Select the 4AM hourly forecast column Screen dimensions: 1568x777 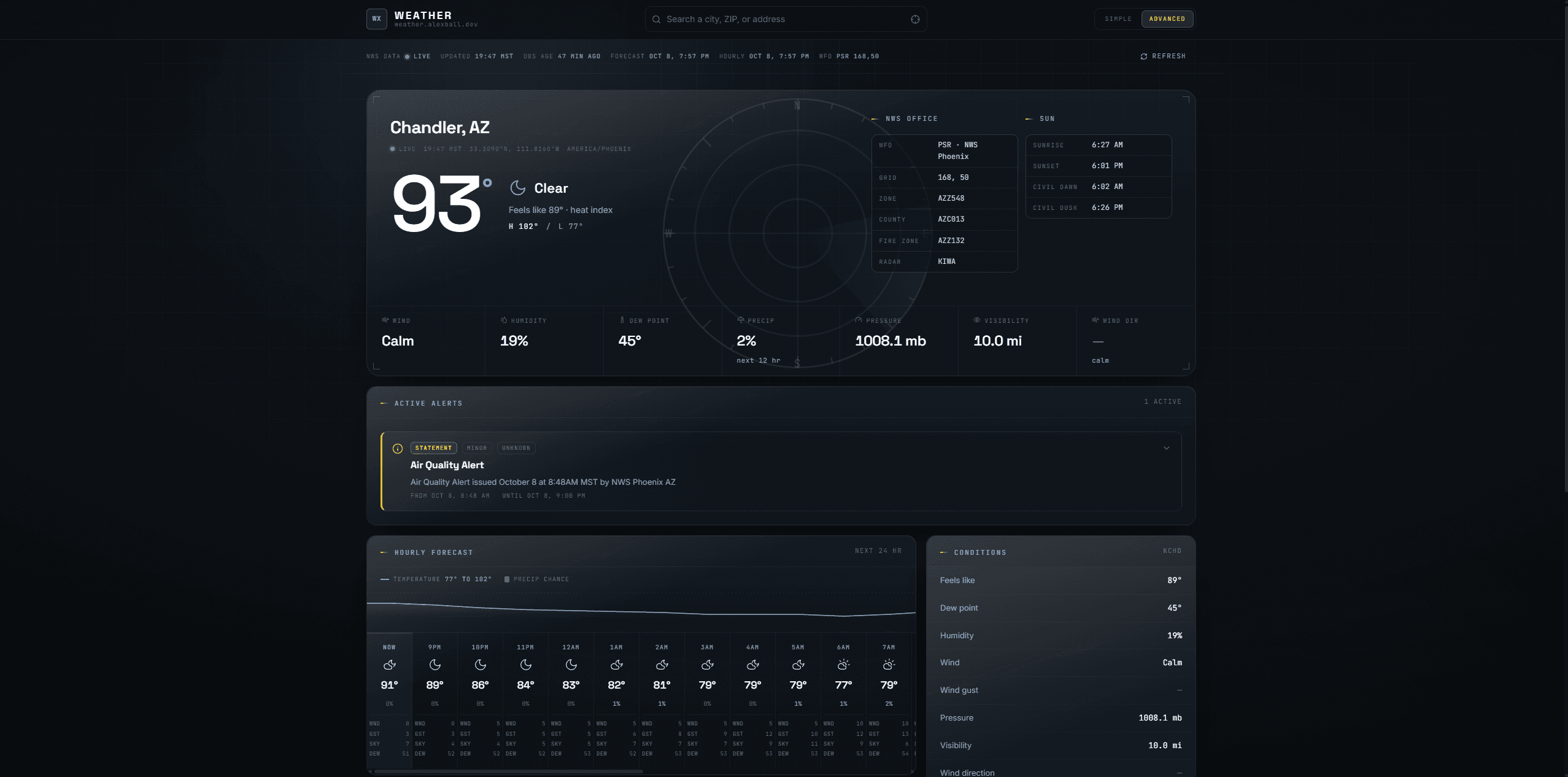point(753,700)
